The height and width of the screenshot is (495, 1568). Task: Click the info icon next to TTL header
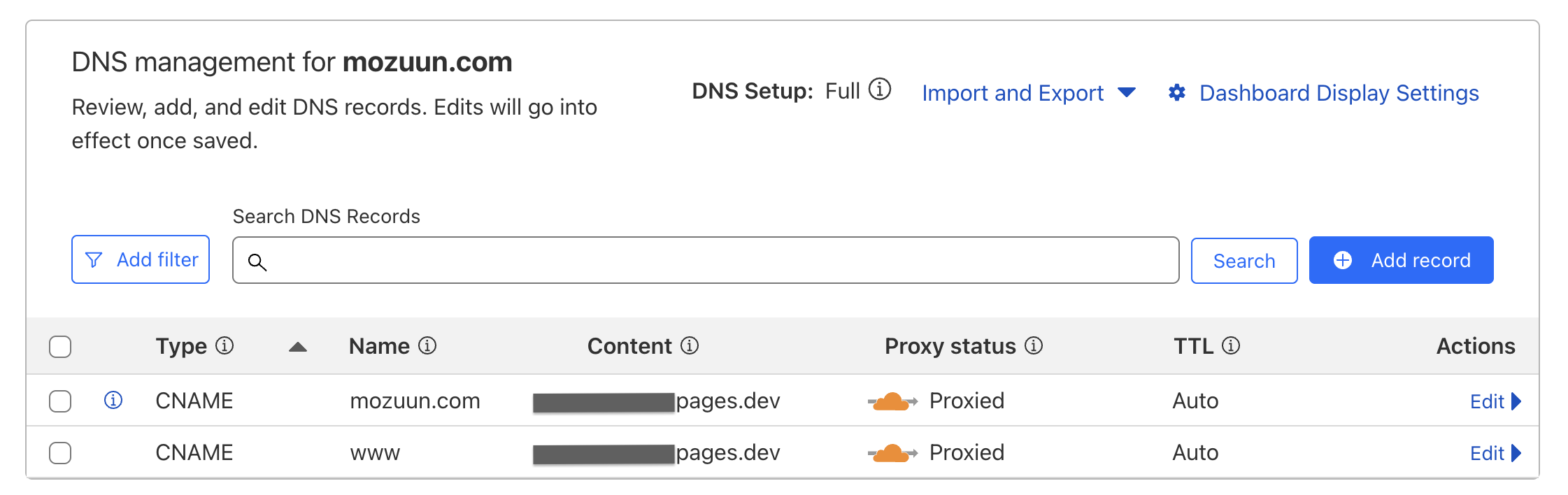(x=1231, y=345)
